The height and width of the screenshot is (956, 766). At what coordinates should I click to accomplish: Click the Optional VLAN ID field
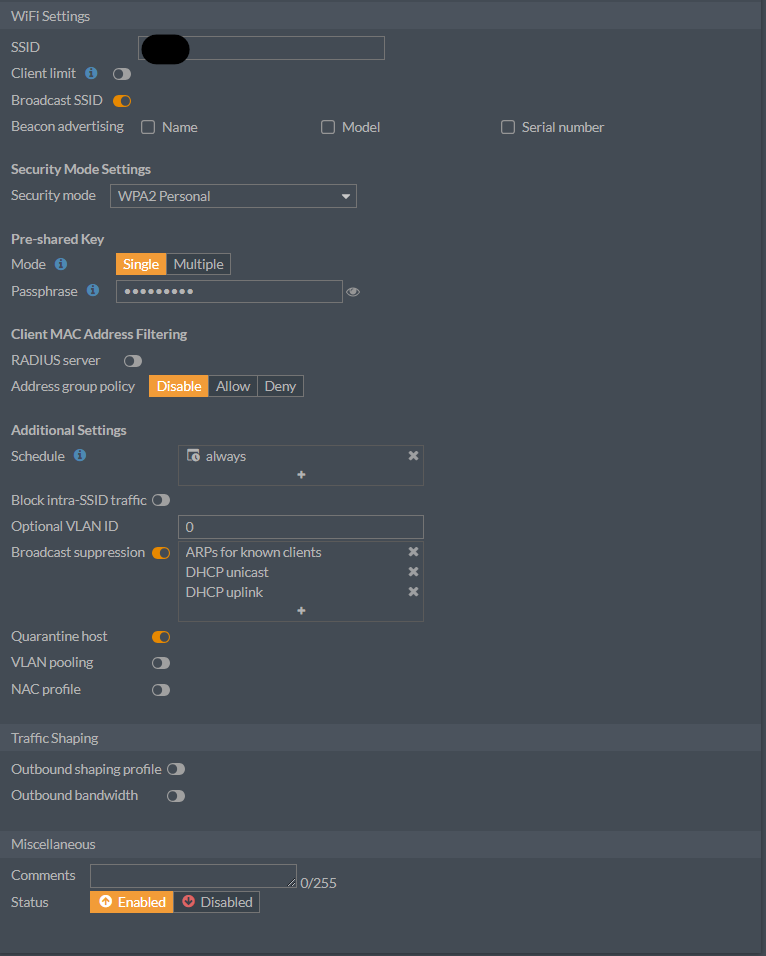(x=300, y=527)
